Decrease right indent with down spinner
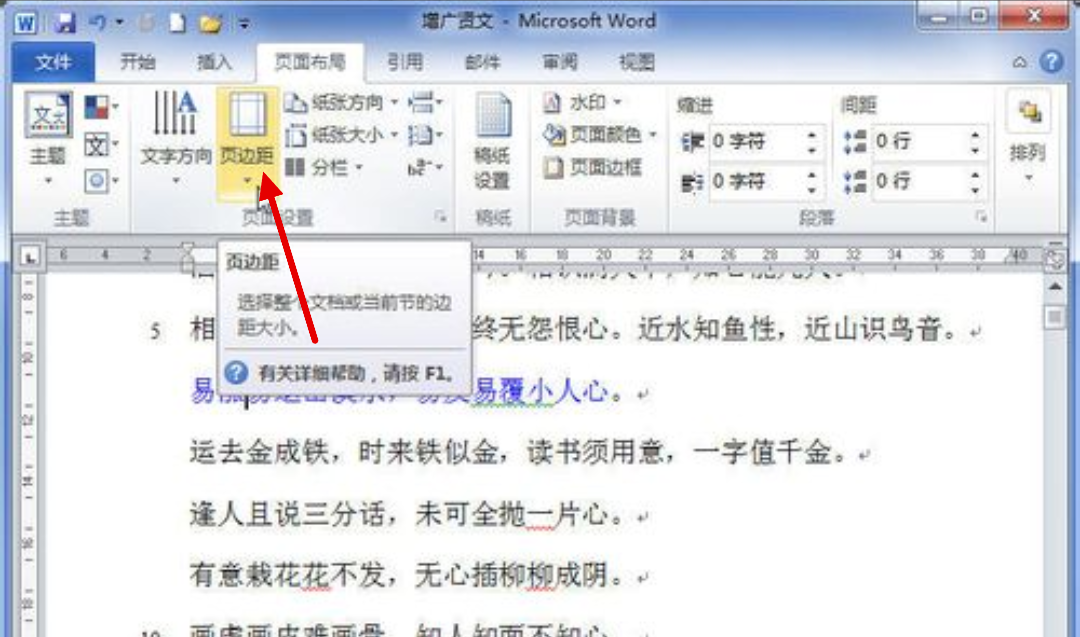The width and height of the screenshot is (1080, 637). pos(812,189)
